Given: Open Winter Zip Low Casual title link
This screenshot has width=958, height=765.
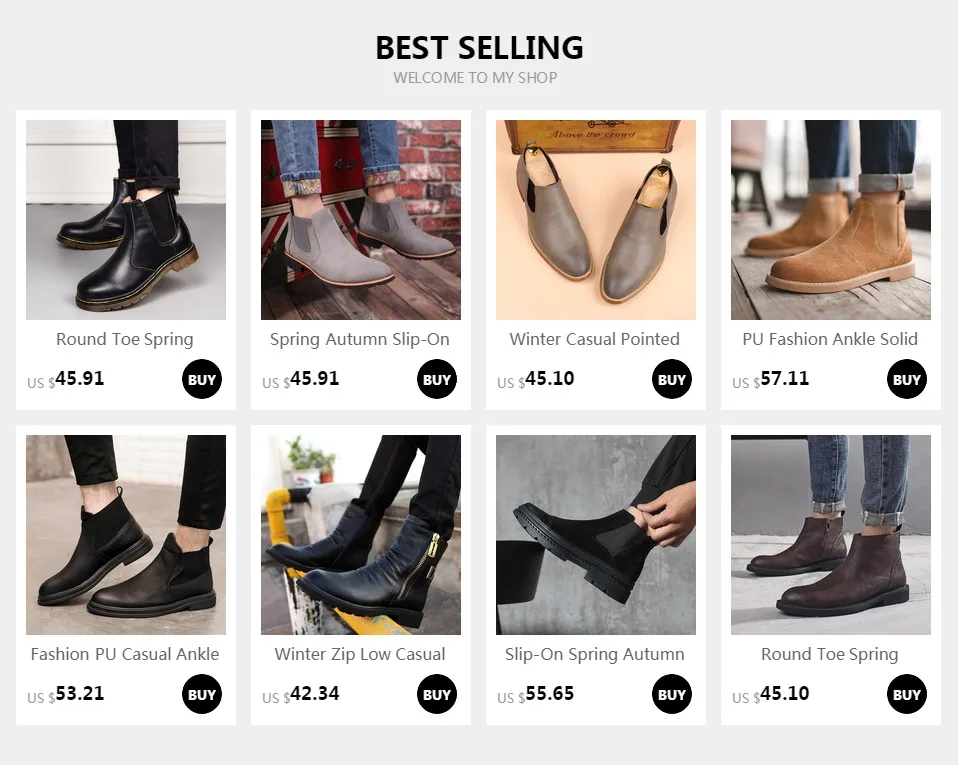Looking at the screenshot, I should (360, 654).
